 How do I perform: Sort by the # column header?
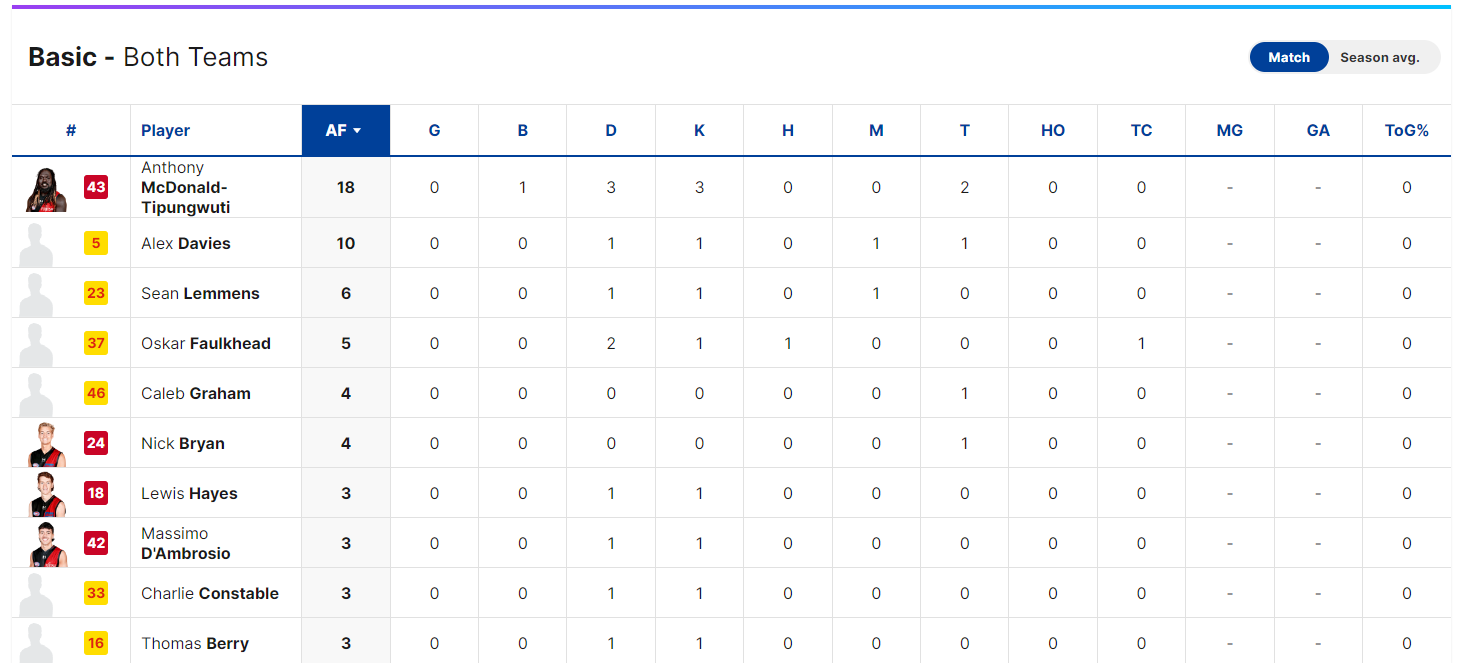71,130
